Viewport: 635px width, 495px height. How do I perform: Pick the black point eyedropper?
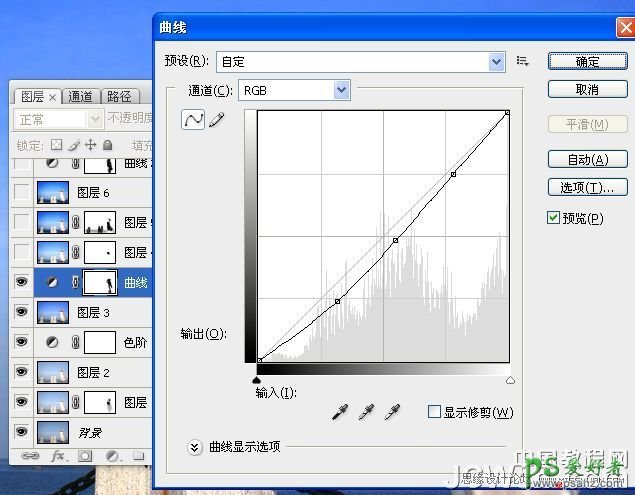(x=342, y=411)
